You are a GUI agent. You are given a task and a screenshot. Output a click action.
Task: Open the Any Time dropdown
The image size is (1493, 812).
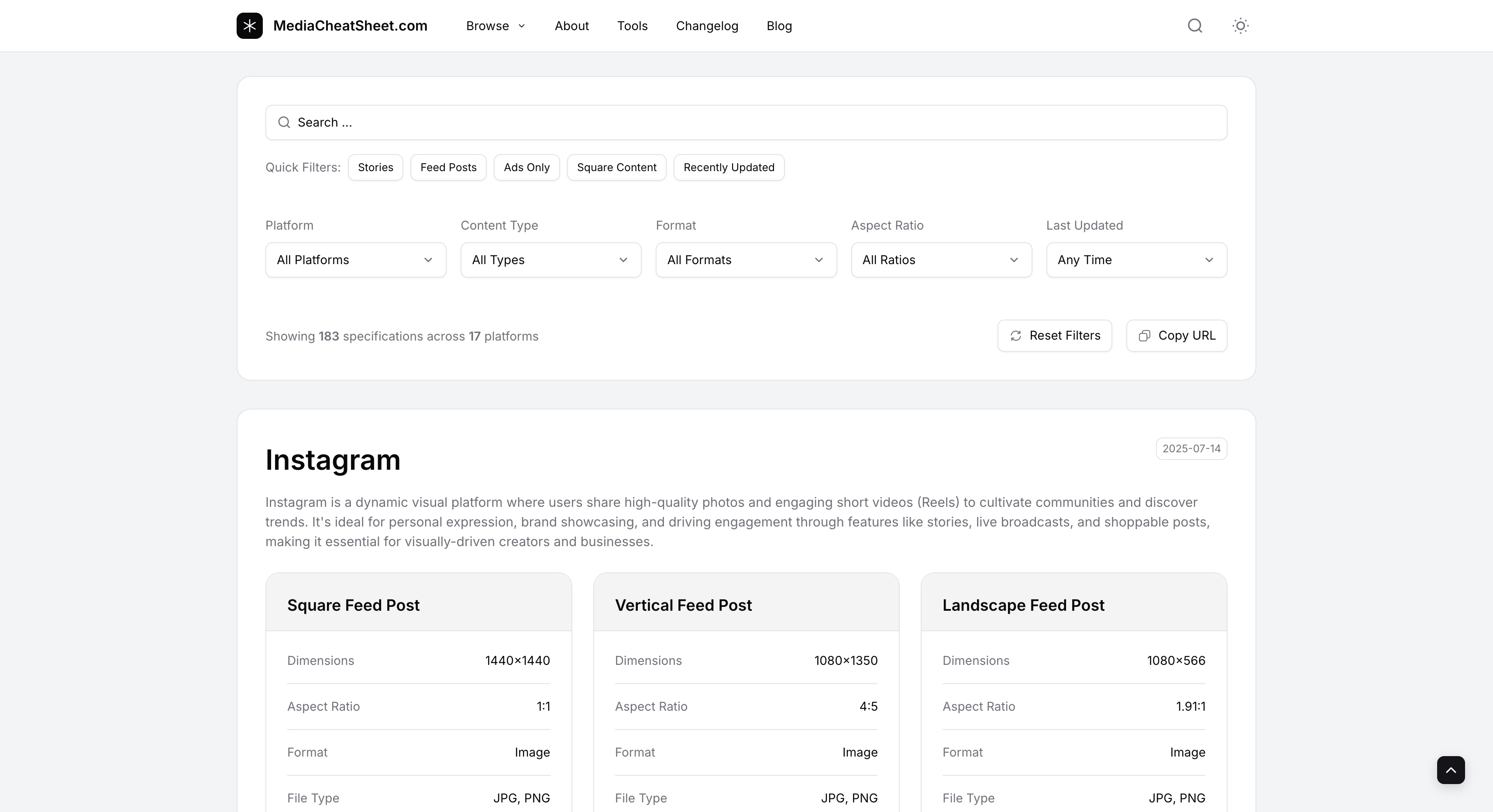tap(1136, 260)
